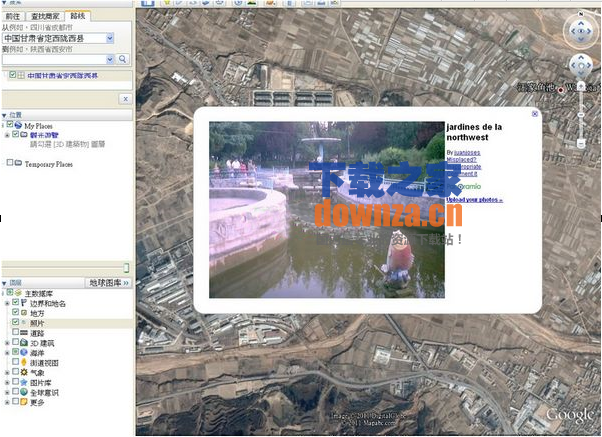Collapse the 图层 panel triangle
The width and height of the screenshot is (602, 437).
(x=4, y=283)
